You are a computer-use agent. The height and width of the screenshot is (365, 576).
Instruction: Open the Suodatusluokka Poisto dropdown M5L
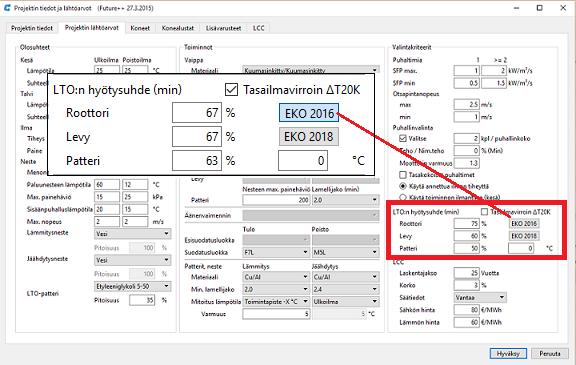click(345, 252)
